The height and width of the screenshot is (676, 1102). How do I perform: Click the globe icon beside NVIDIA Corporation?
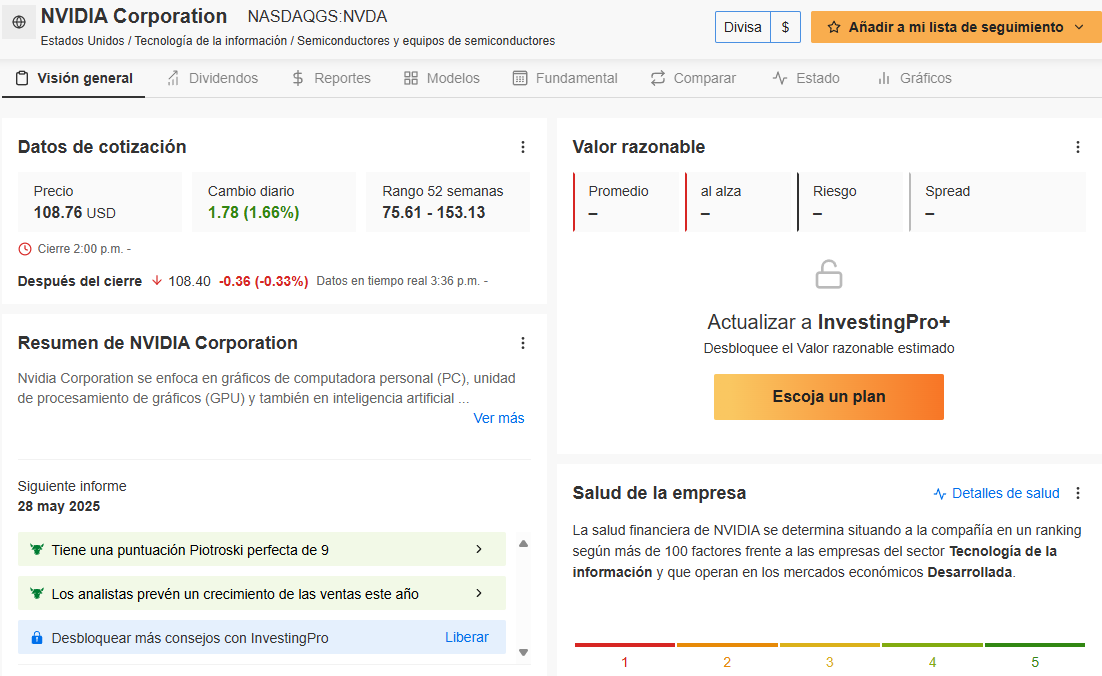click(x=19, y=22)
